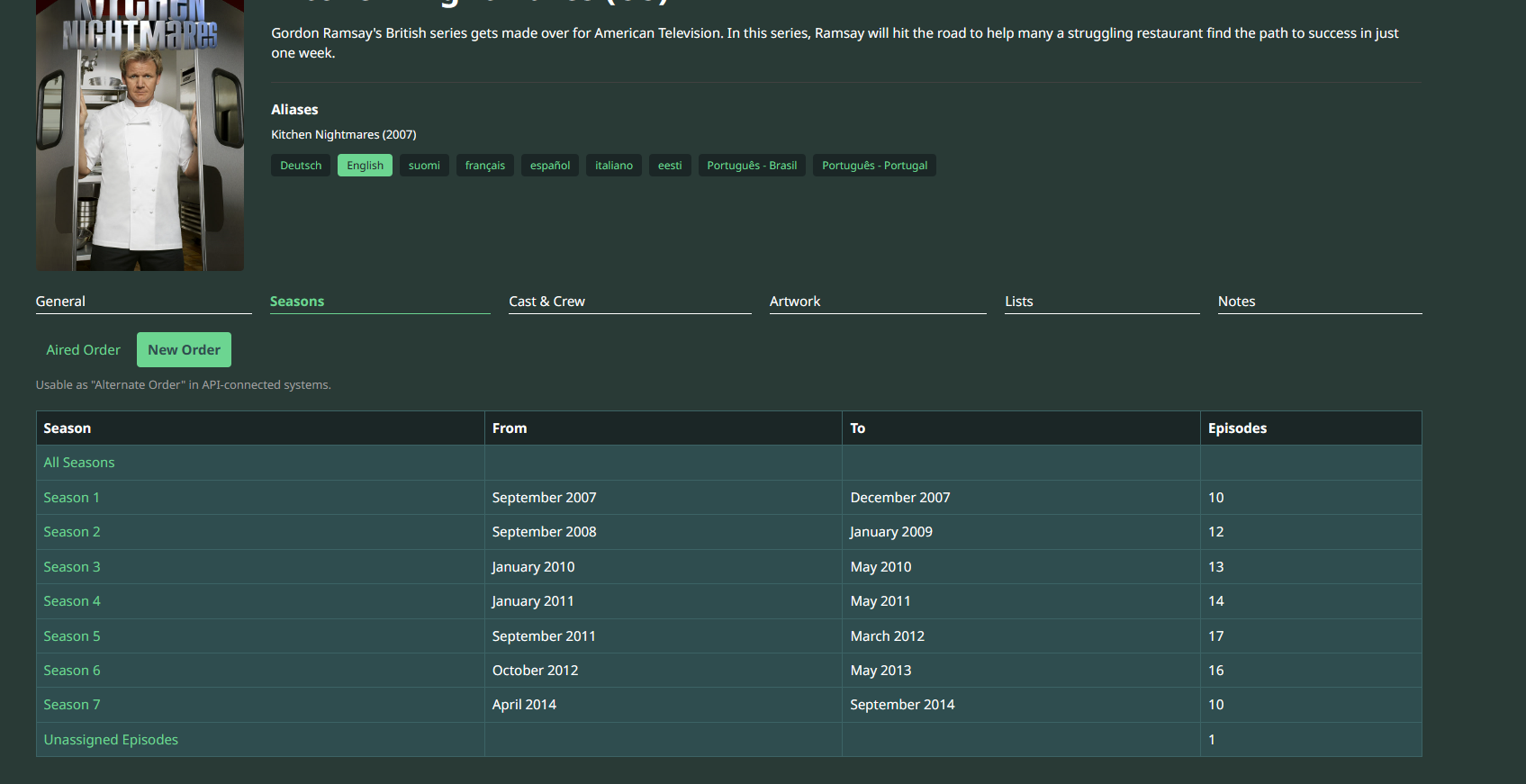Image resolution: width=1526 pixels, height=784 pixels.
Task: Click the December 2007 cell
Action: [1021, 498]
